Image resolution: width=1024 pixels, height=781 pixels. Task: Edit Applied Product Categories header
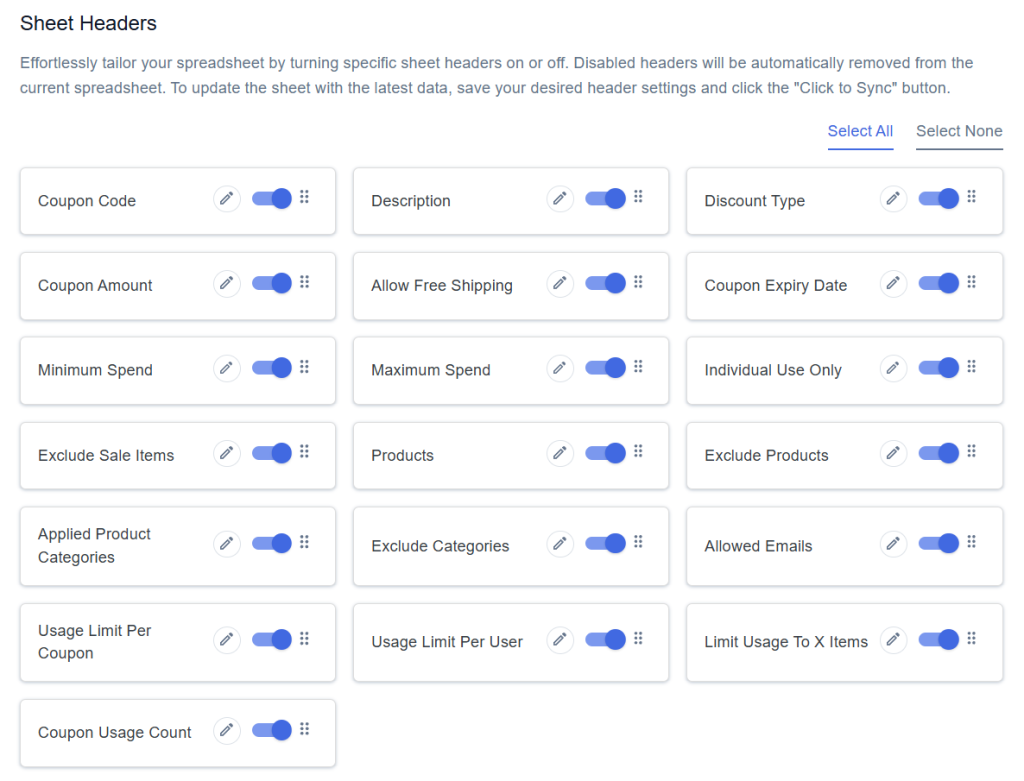227,543
